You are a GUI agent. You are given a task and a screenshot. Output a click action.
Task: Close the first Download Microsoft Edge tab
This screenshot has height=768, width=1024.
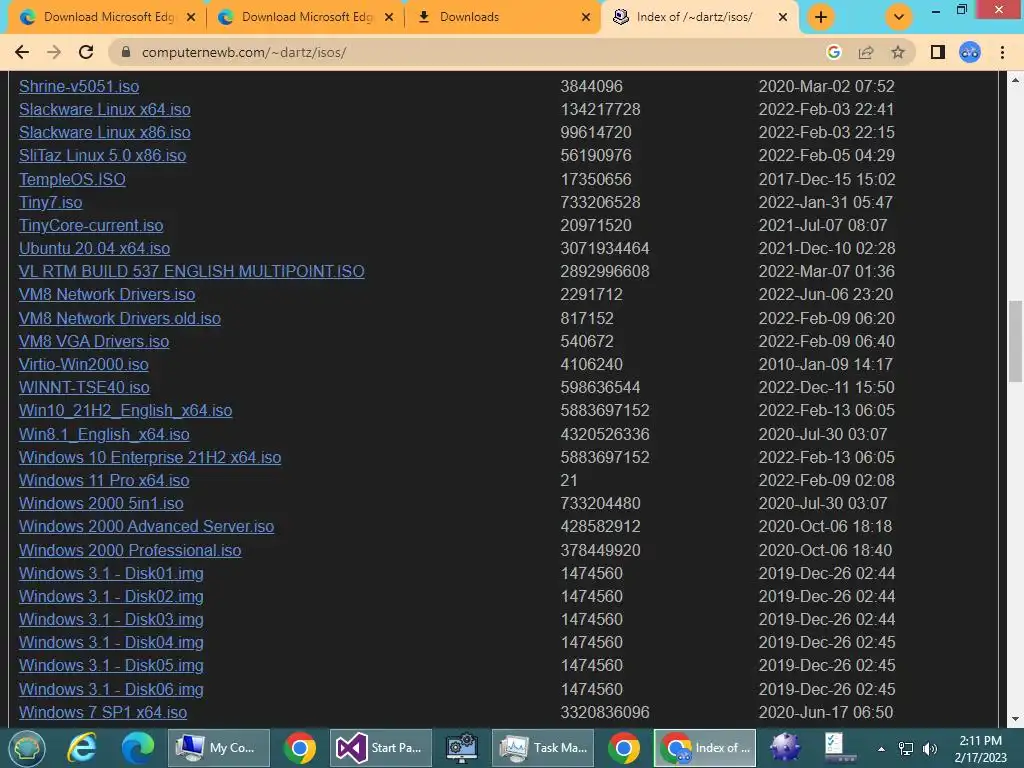tap(191, 17)
